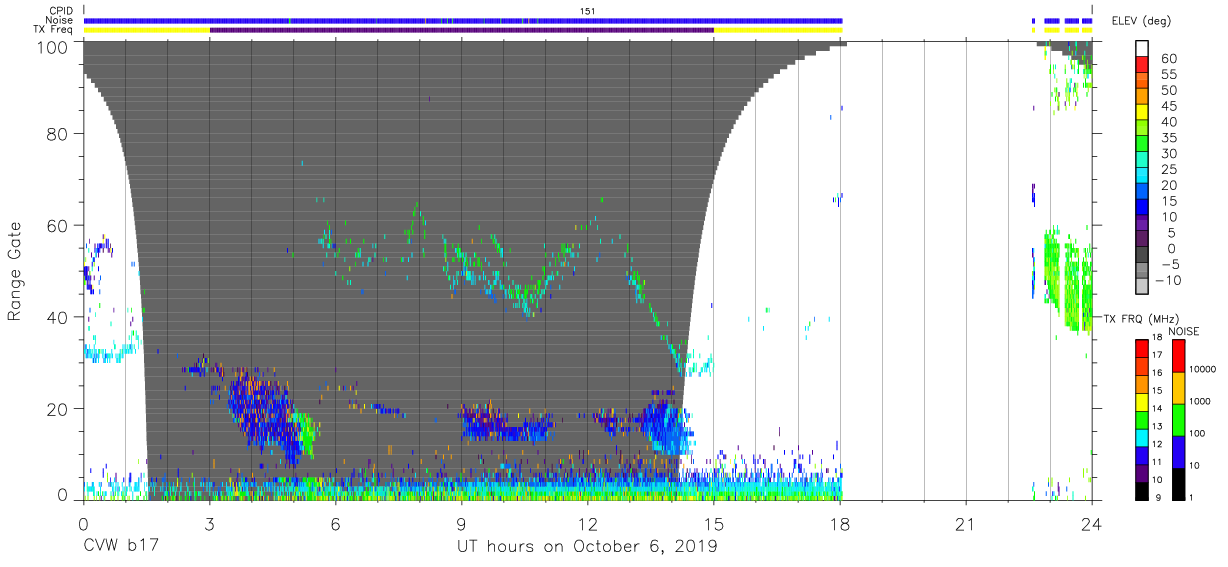This screenshot has height=567, width=1228.
Task: Click the 'UT hours on October 6, 2019' axis title
Action: coord(587,547)
